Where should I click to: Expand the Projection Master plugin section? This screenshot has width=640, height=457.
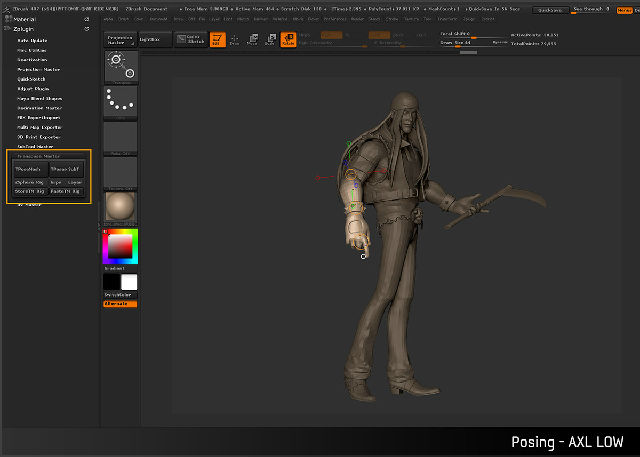[39, 70]
